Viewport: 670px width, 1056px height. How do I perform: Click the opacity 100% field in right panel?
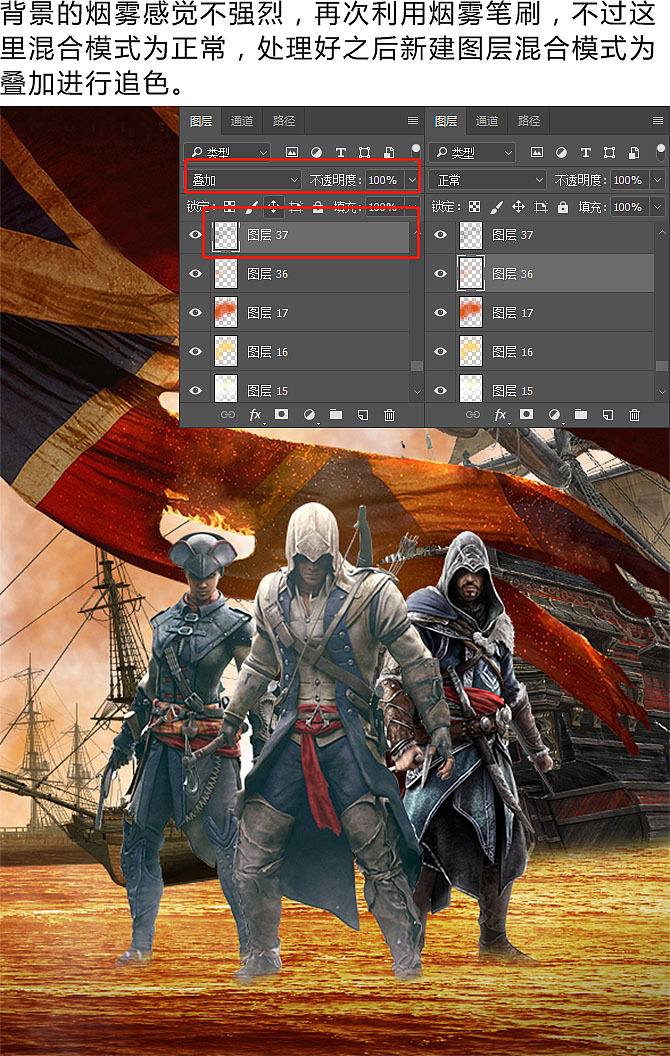click(628, 180)
